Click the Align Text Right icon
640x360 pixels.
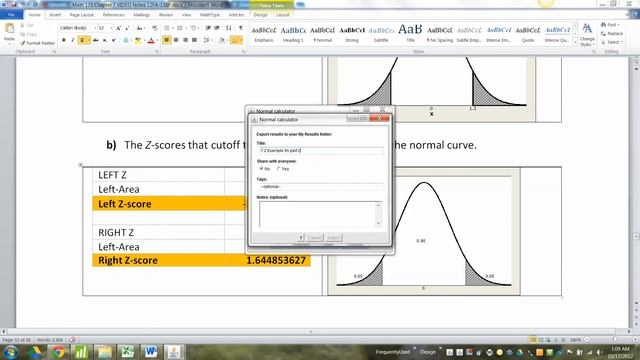(185, 40)
